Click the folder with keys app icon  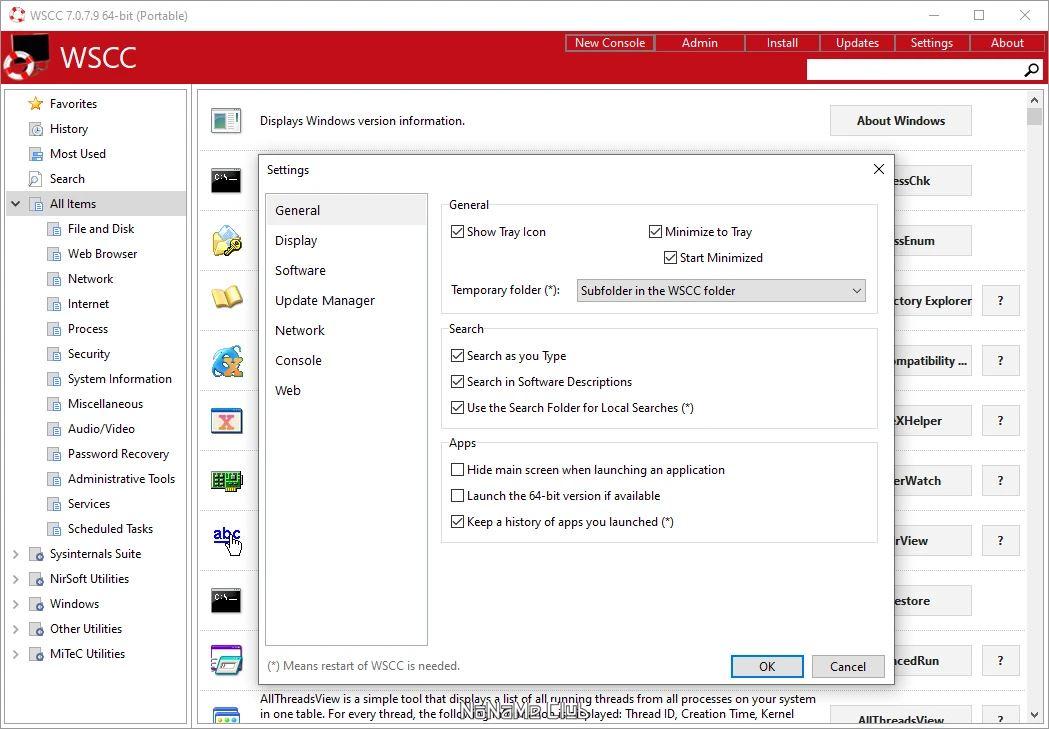[x=227, y=241]
